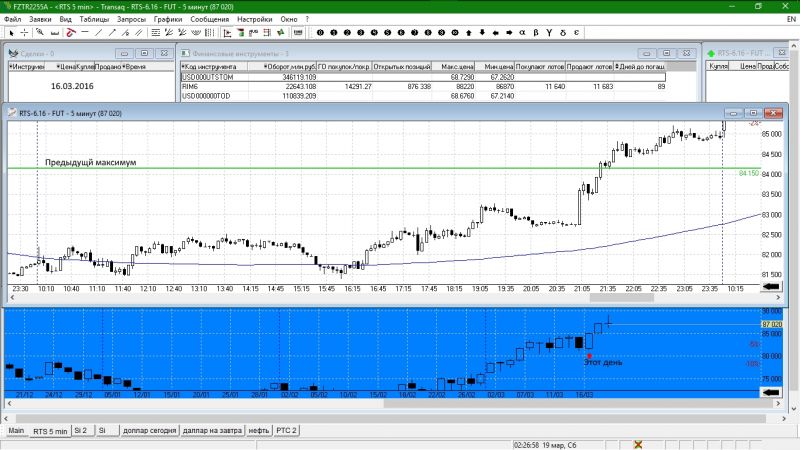
Task: Click the Сделки panel title icon
Action: pos(13,53)
